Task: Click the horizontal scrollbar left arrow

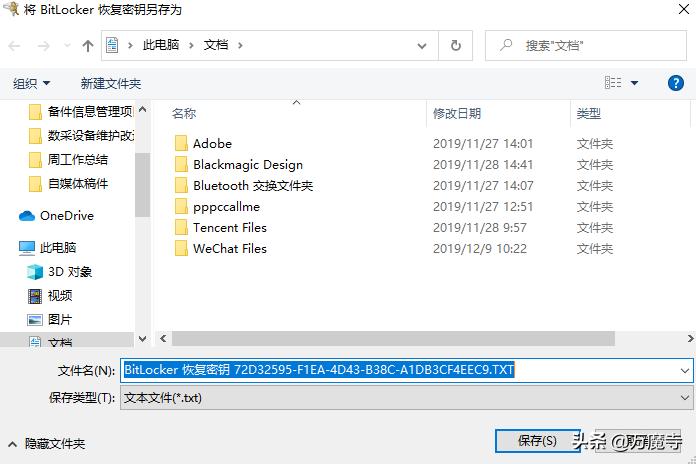Action: pyautogui.click(x=163, y=339)
